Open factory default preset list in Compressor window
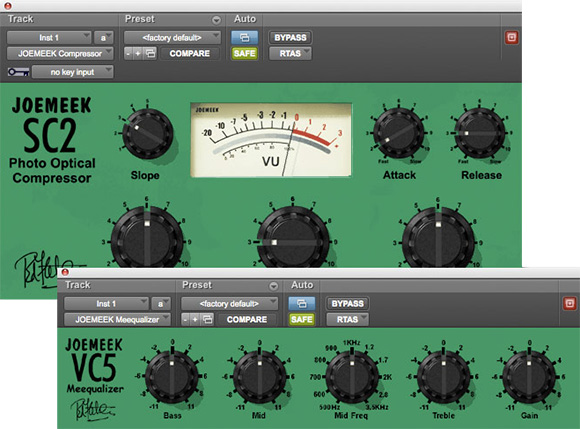 [x=172, y=37]
